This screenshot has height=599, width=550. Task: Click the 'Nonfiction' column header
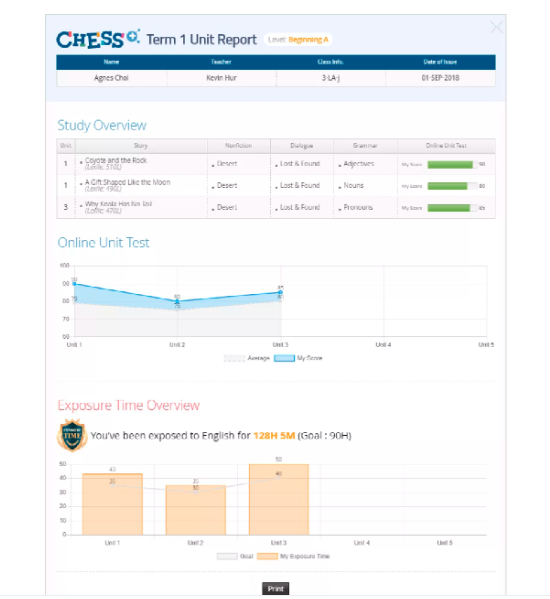coord(238,146)
